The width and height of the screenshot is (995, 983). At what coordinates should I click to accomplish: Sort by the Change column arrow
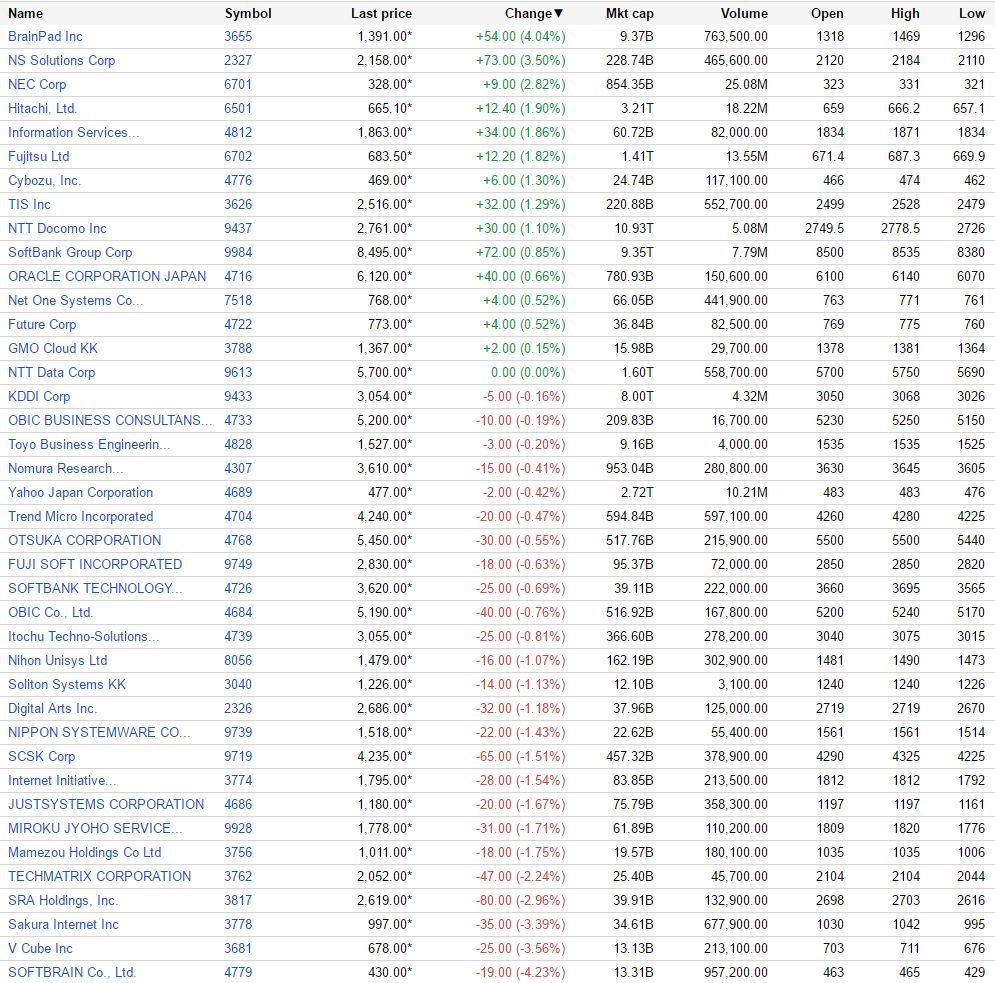[558, 13]
